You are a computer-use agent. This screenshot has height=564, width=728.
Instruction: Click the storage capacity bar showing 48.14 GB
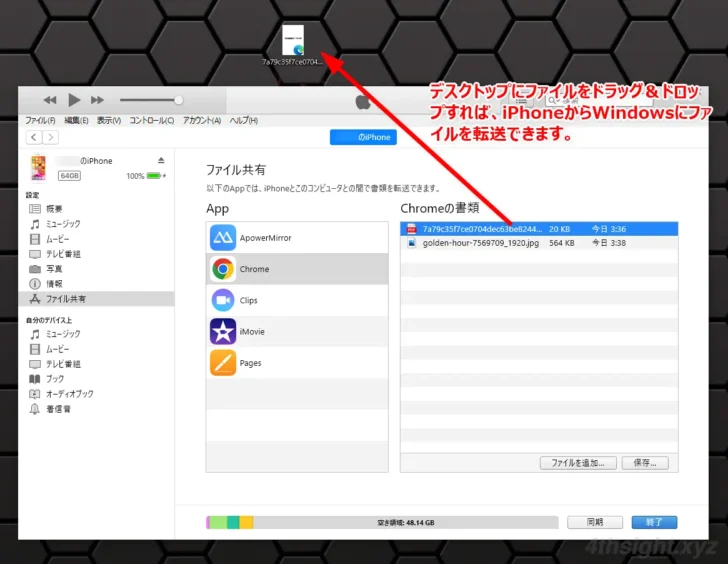(382, 522)
